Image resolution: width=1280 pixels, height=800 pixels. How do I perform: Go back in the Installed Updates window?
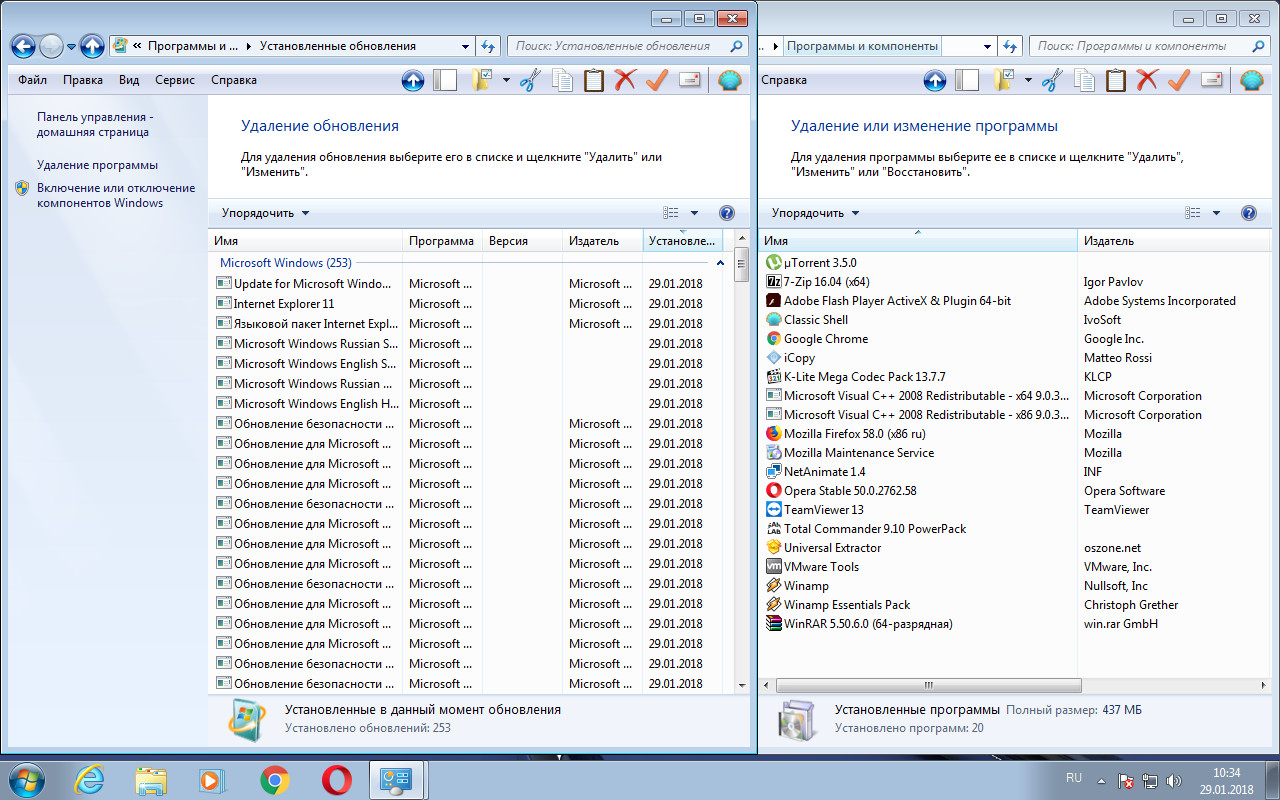(24, 46)
